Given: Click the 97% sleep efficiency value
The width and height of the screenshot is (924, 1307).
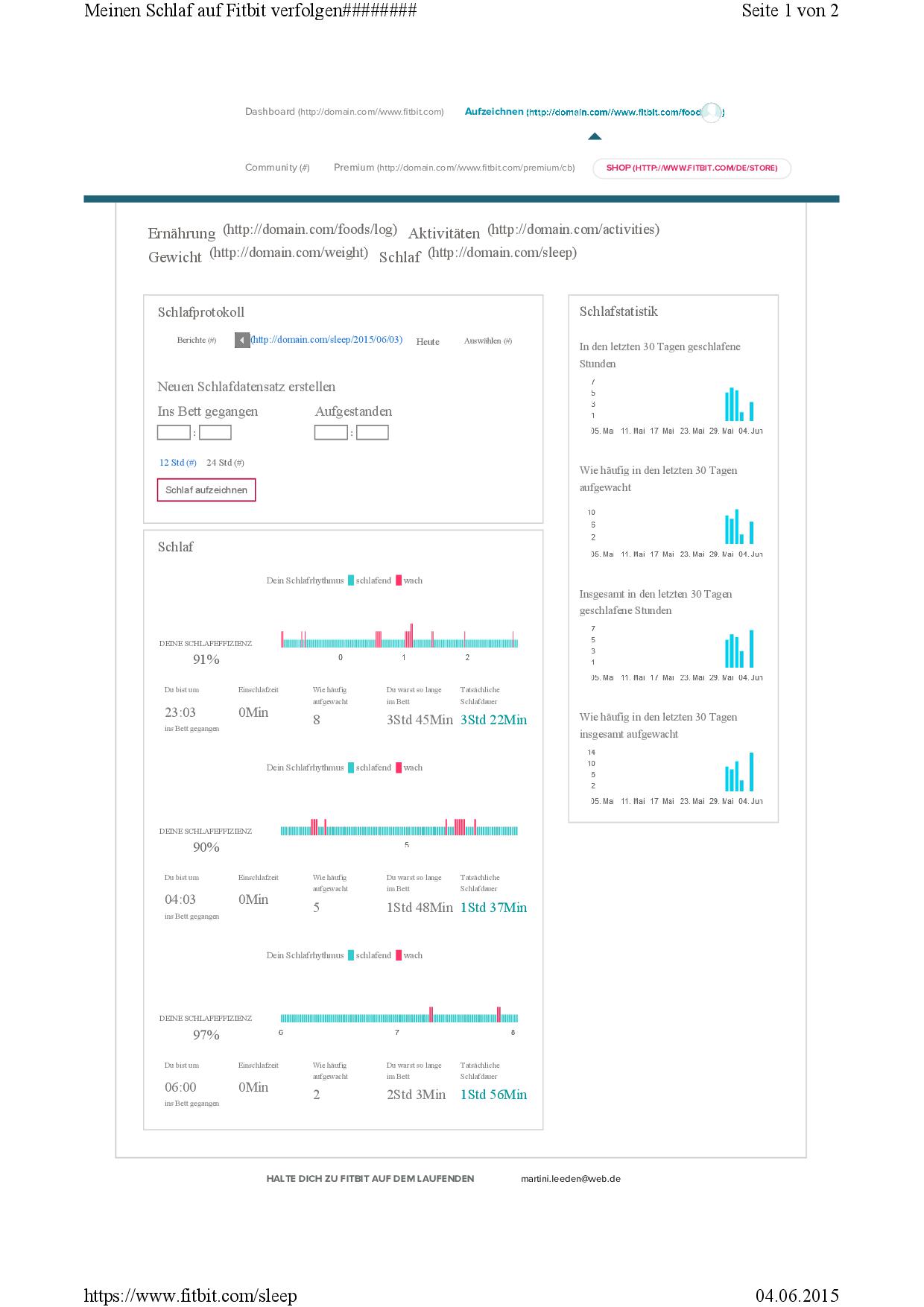Looking at the screenshot, I should click(x=206, y=1035).
